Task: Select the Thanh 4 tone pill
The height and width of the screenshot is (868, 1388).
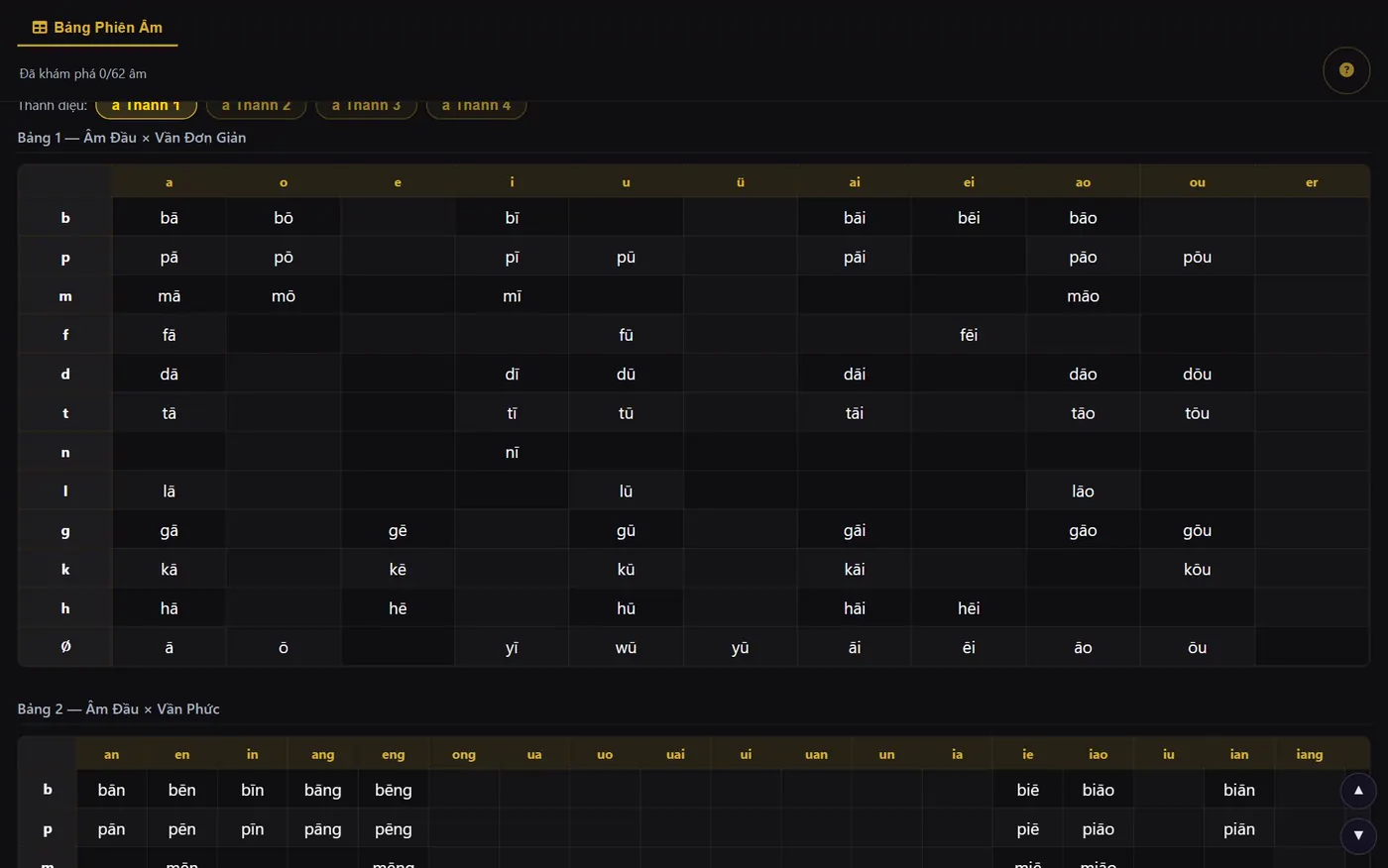Action: (x=477, y=106)
